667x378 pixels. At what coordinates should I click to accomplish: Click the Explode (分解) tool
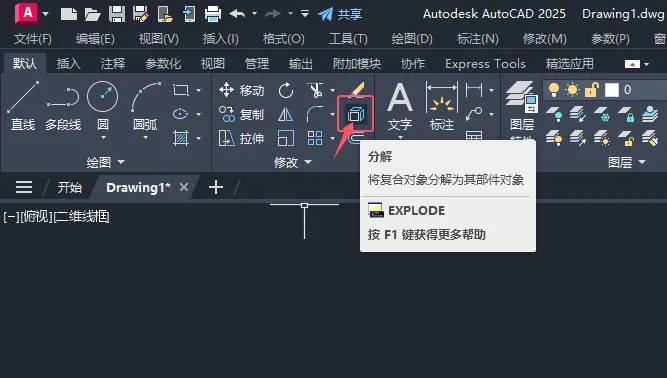(x=356, y=114)
